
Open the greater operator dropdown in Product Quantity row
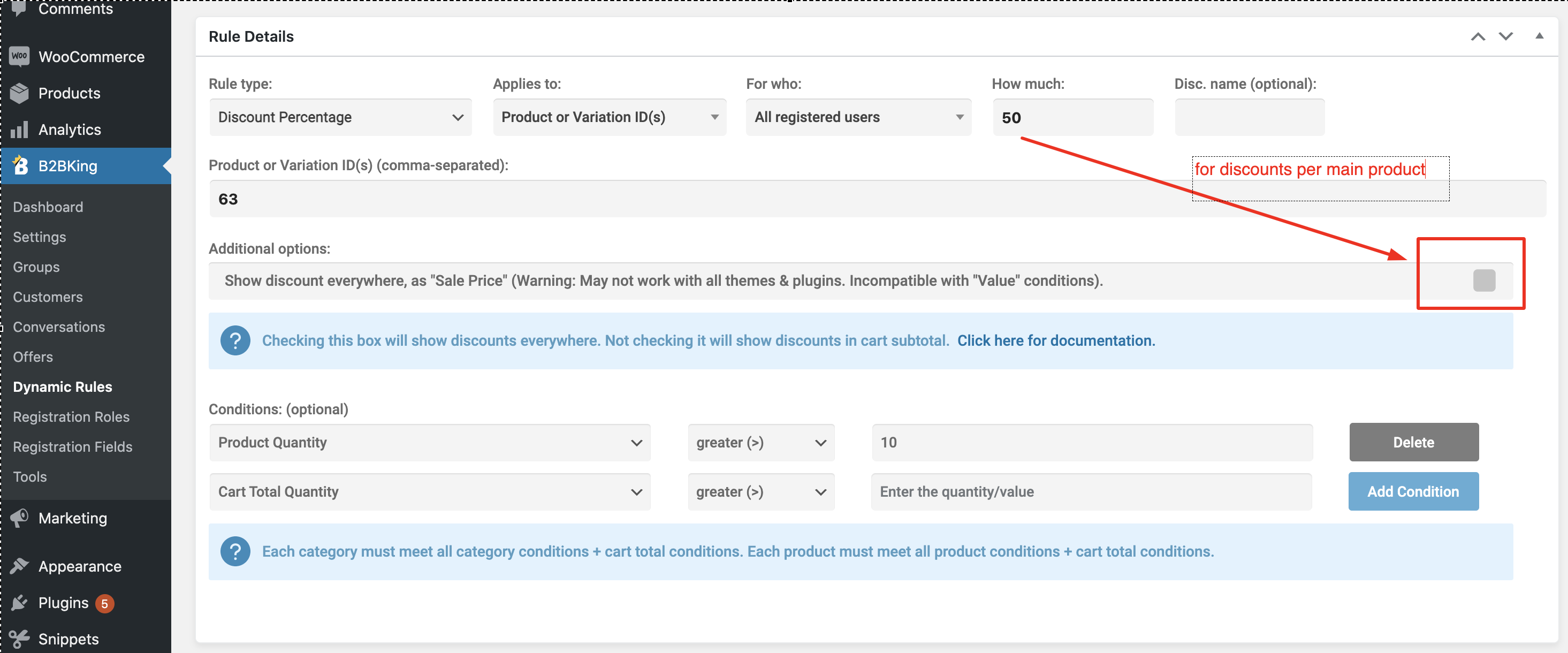coord(761,443)
